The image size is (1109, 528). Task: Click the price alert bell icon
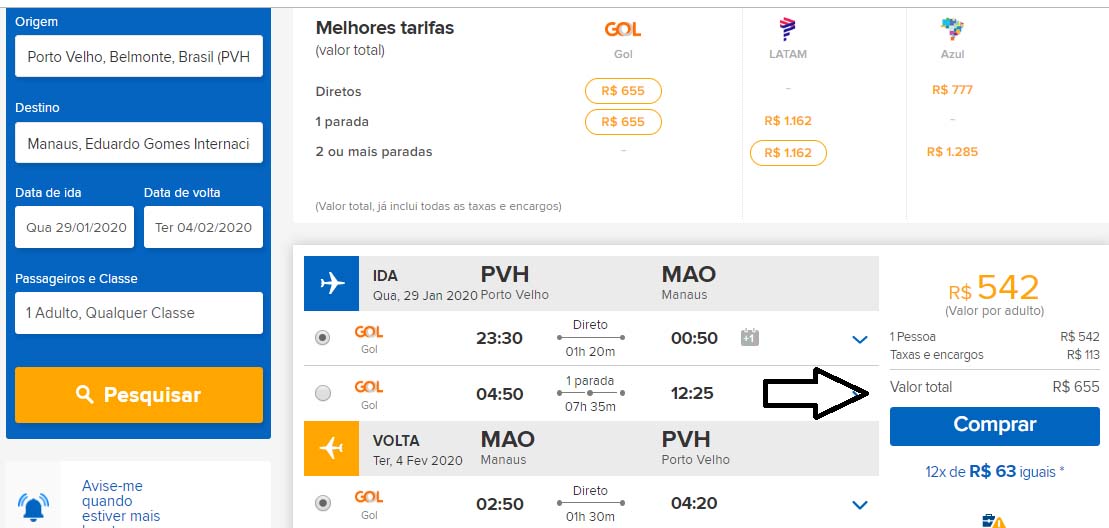[x=33, y=505]
